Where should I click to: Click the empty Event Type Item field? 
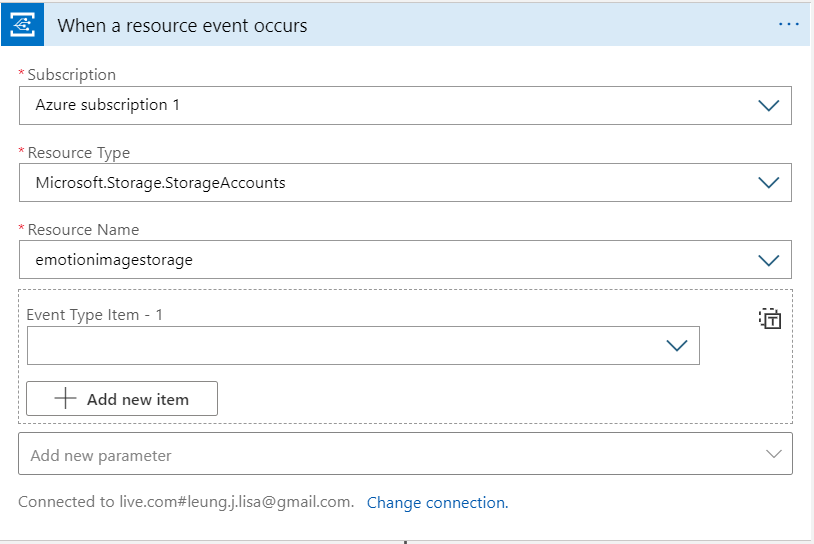340,345
